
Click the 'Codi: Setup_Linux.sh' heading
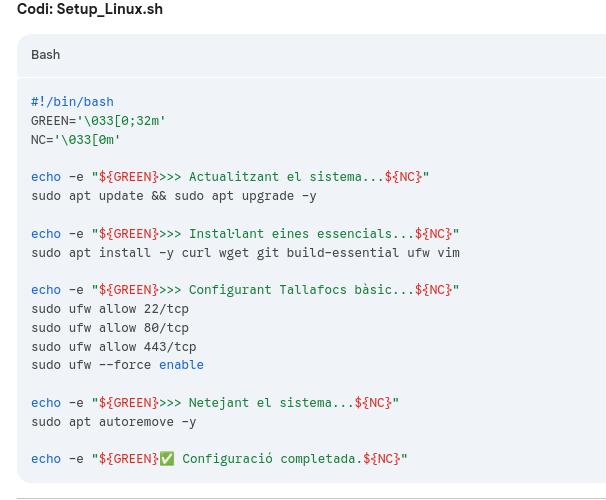pyautogui.click(x=90, y=10)
